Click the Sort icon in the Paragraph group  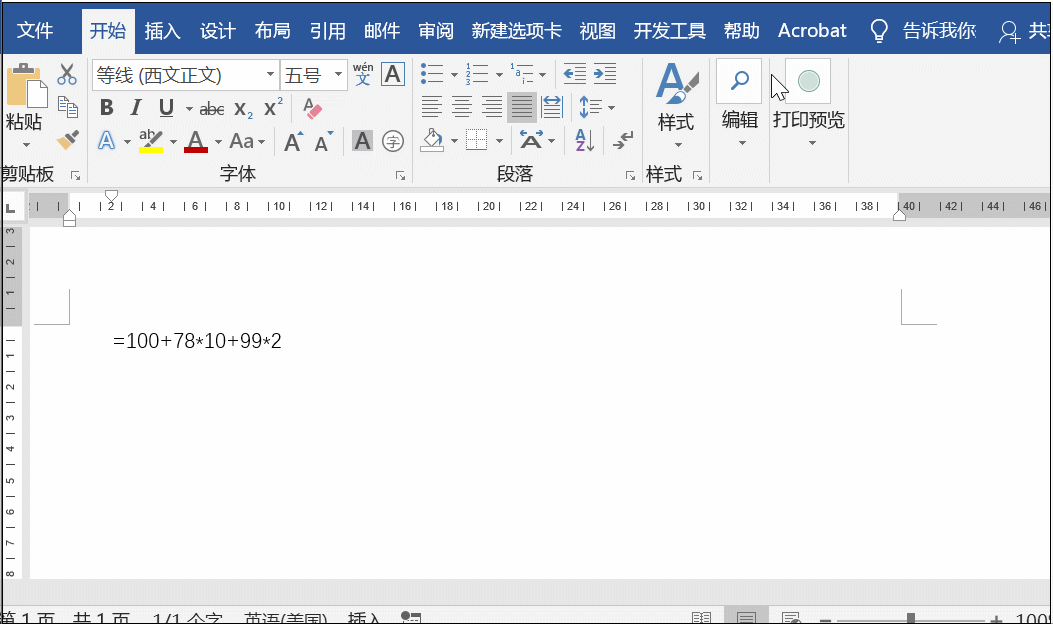583,142
